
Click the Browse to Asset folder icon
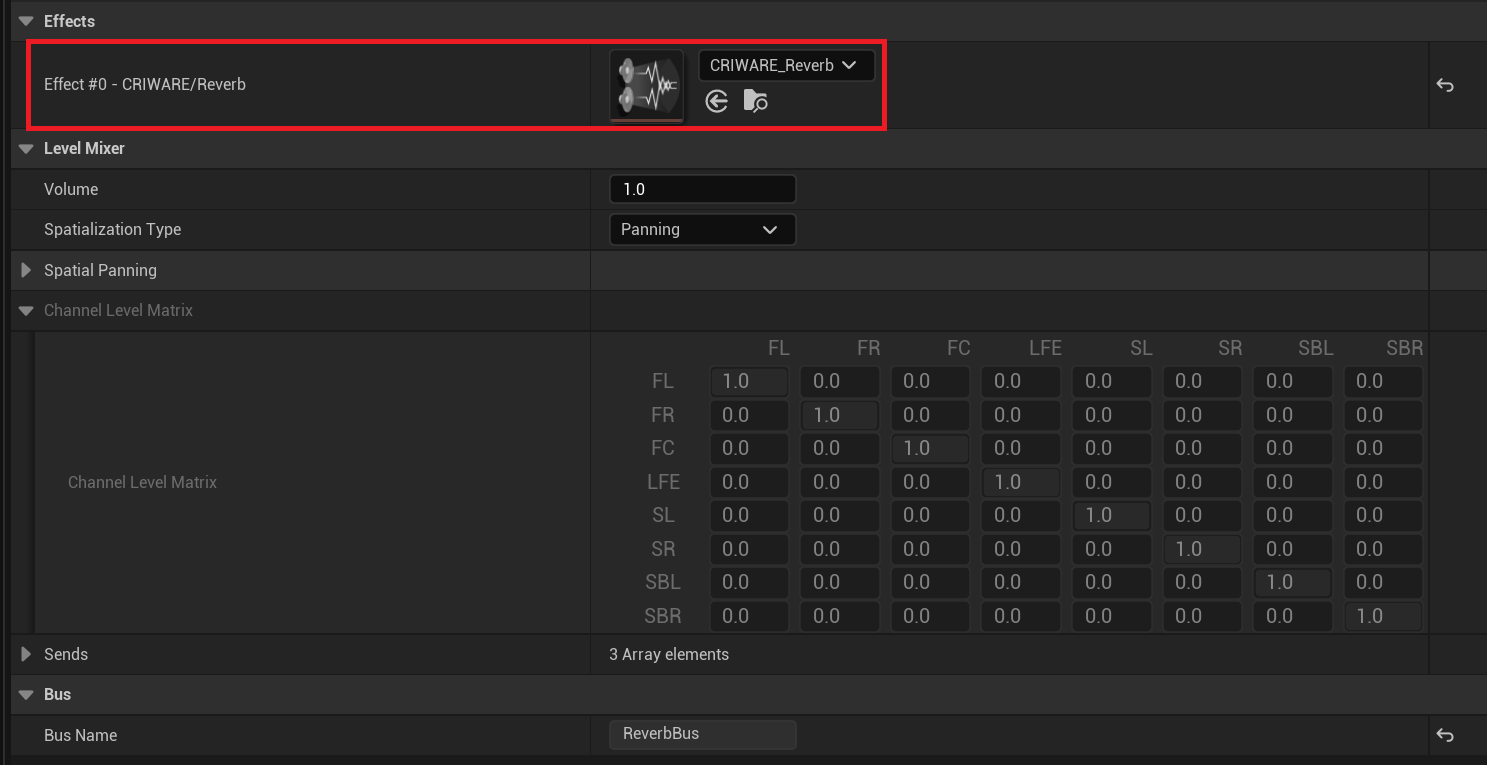point(755,101)
